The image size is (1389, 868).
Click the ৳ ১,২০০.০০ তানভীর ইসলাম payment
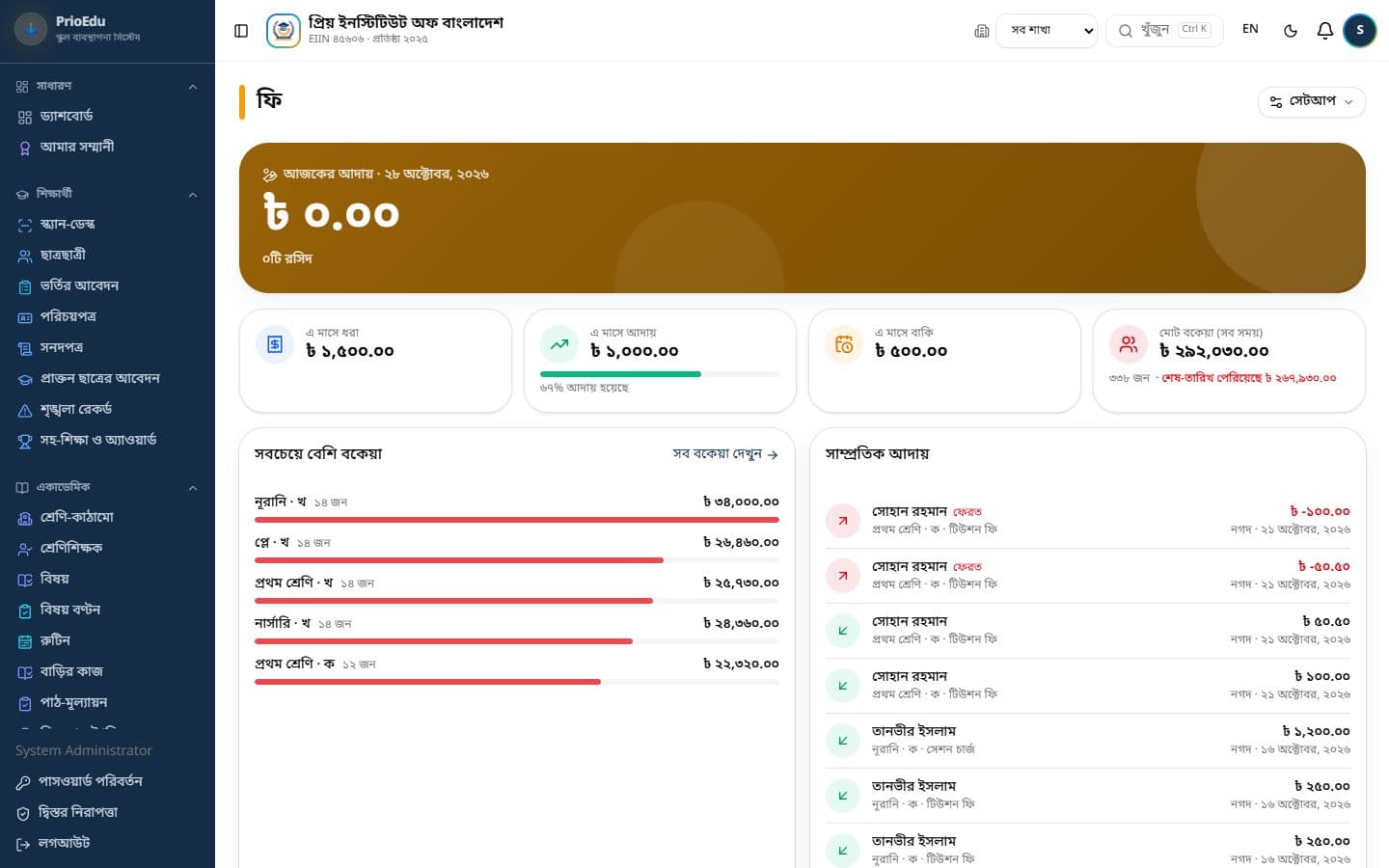(1316, 732)
